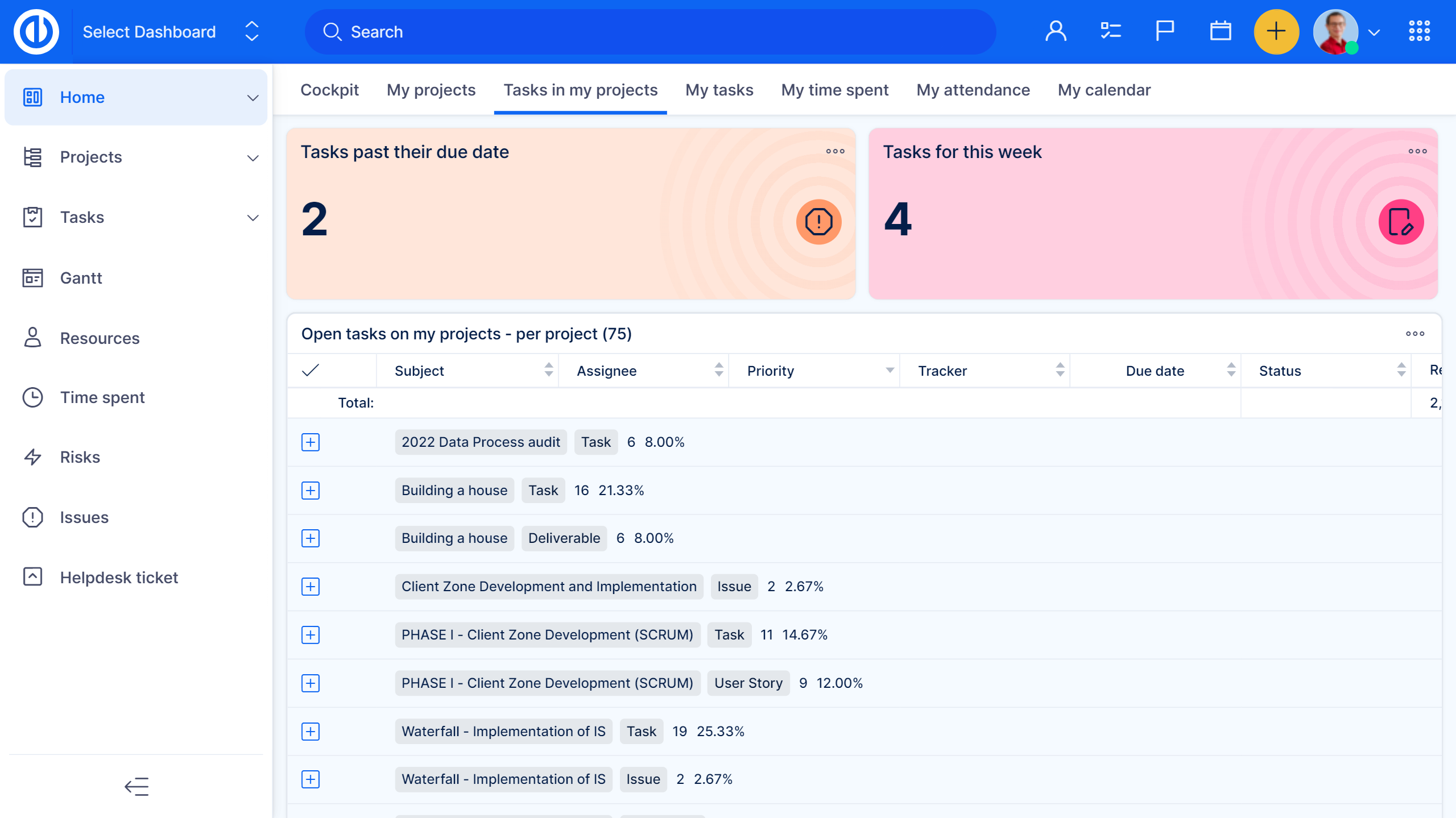Viewport: 1456px width, 818px height.
Task: Click the pink edit icon on weekly tasks
Action: [1400, 222]
